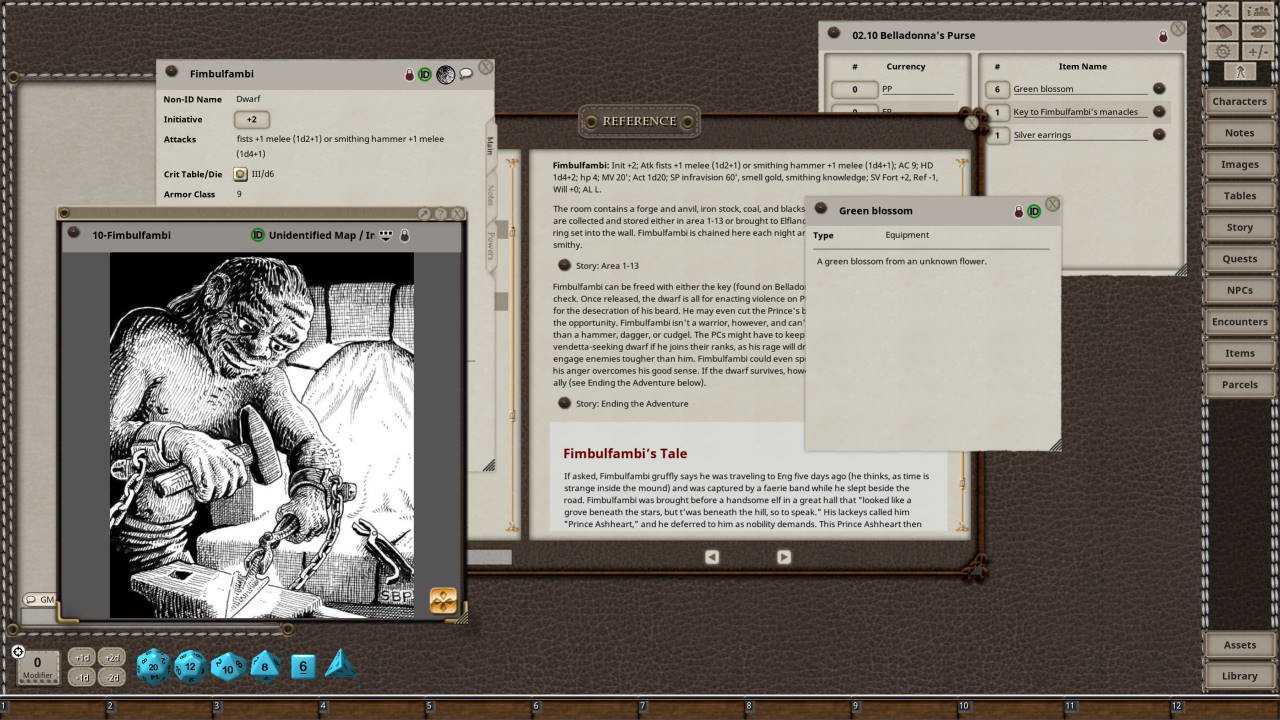Switch to the Main tab on NPC sheet
The height and width of the screenshot is (720, 1280).
(x=490, y=145)
